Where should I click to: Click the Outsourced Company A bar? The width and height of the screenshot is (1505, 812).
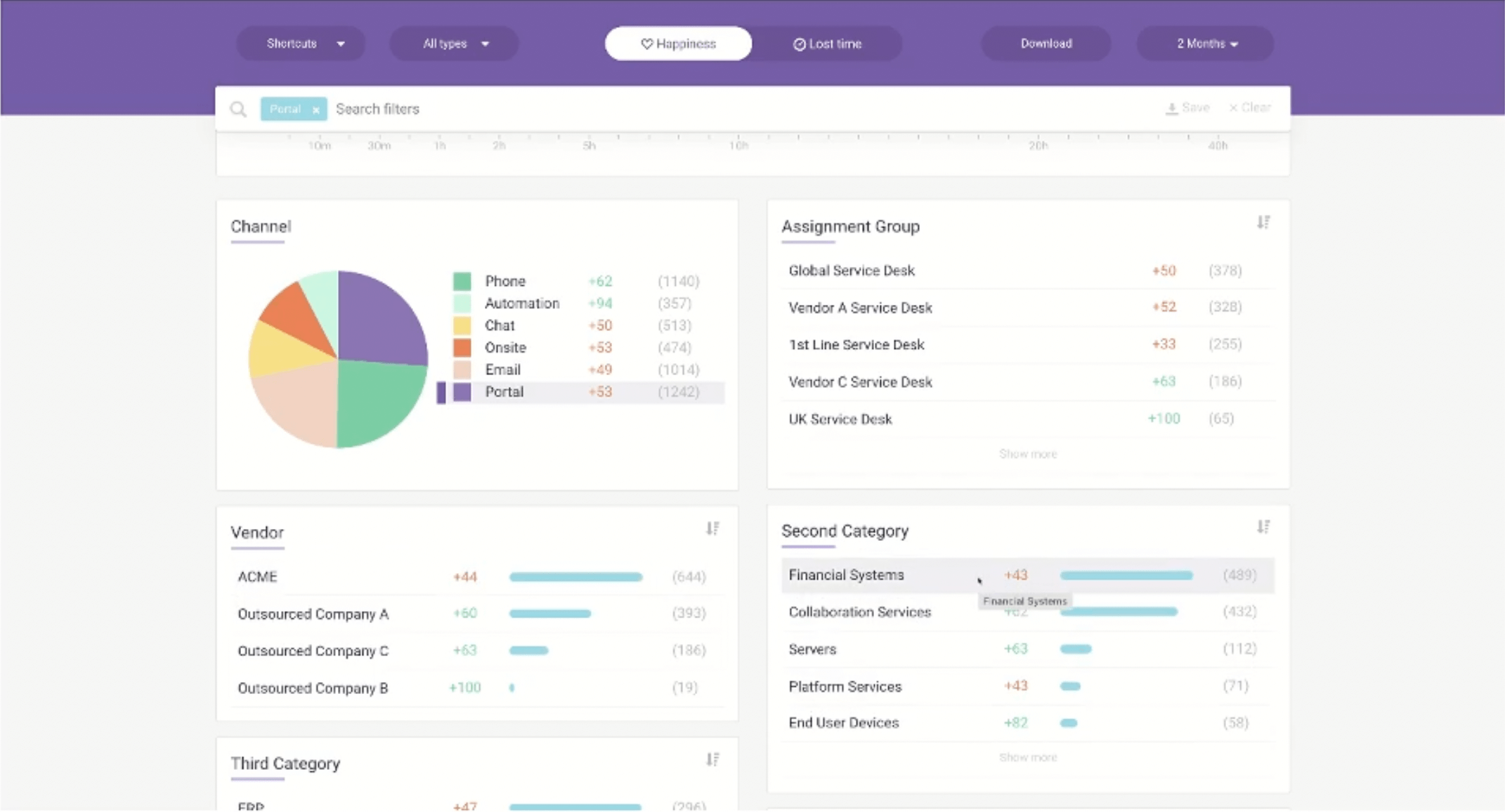click(x=549, y=613)
